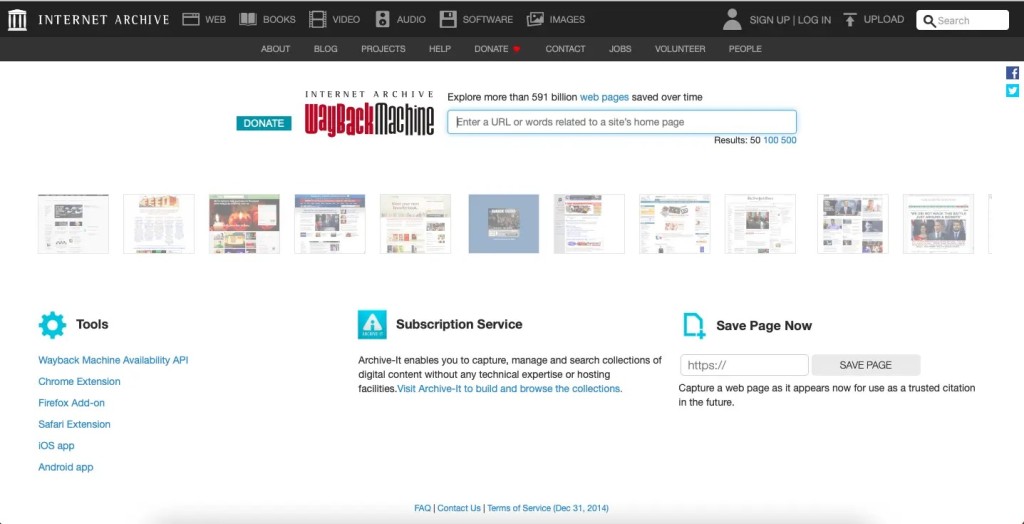Open the Software floppy disk icon

(448, 20)
